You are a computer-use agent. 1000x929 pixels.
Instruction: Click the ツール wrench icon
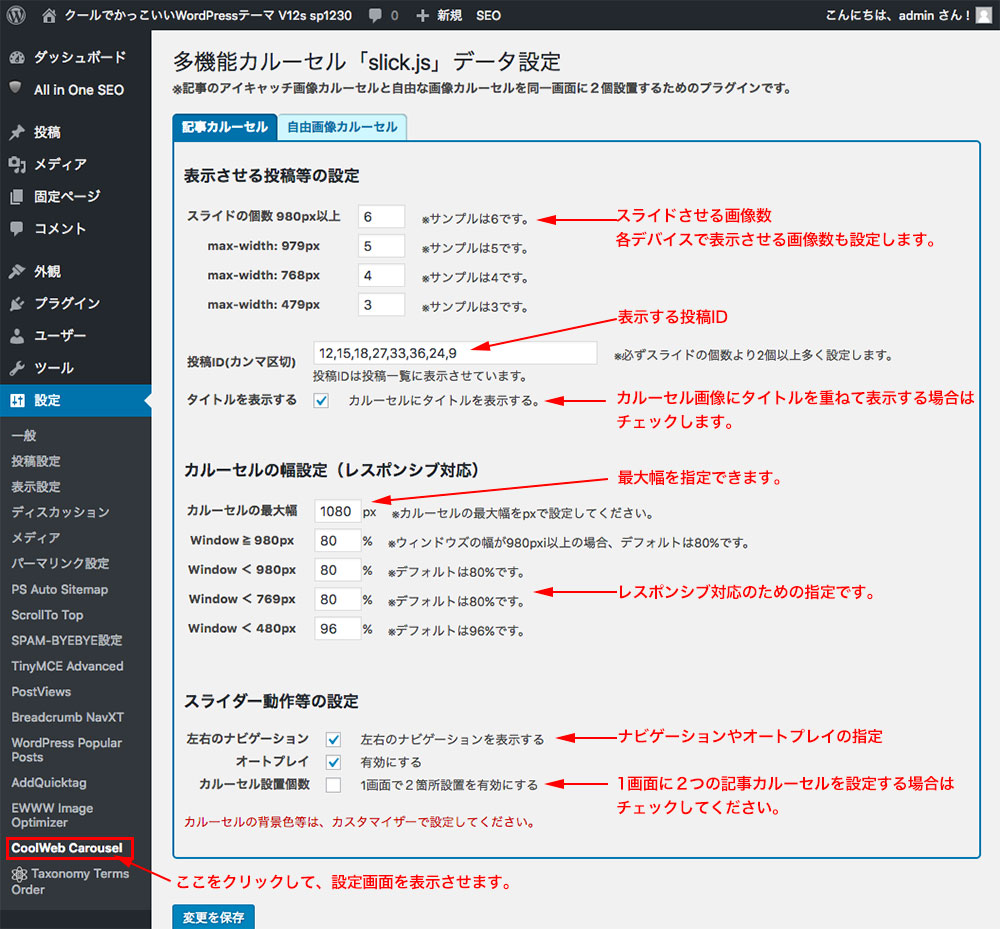(x=17, y=368)
